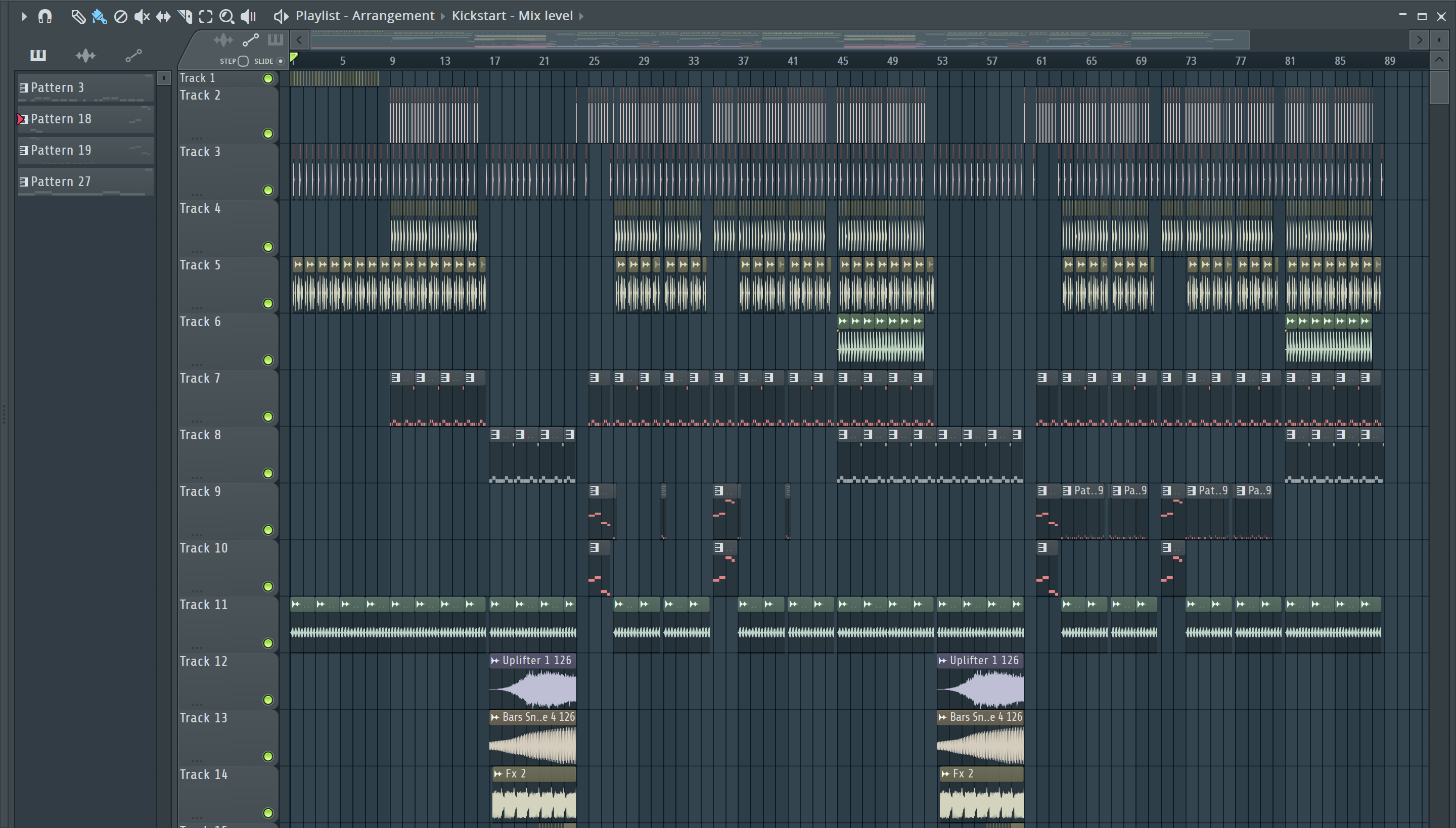
Task: Click the timeline overview minimap
Action: click(x=779, y=40)
